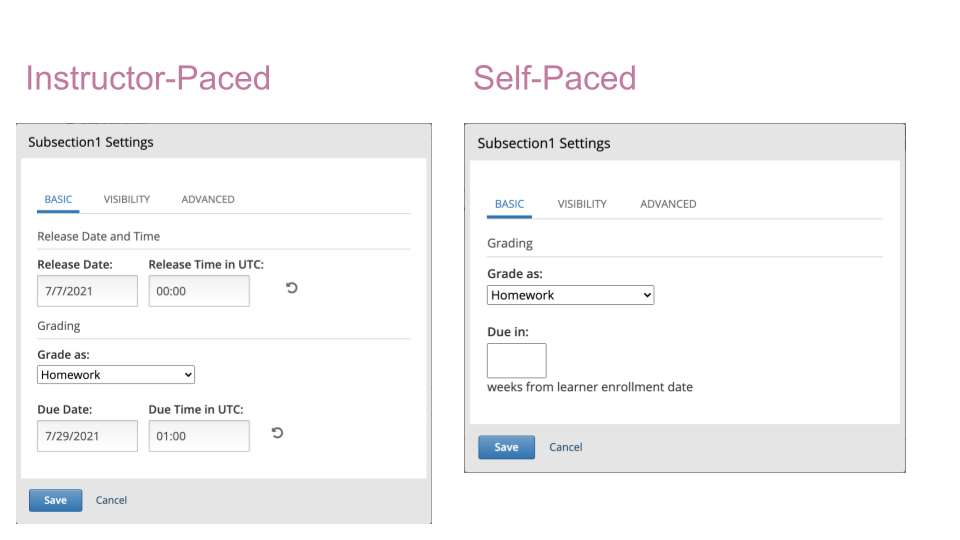Click Save in Self-Paced dialog
960x540 pixels.
506,447
